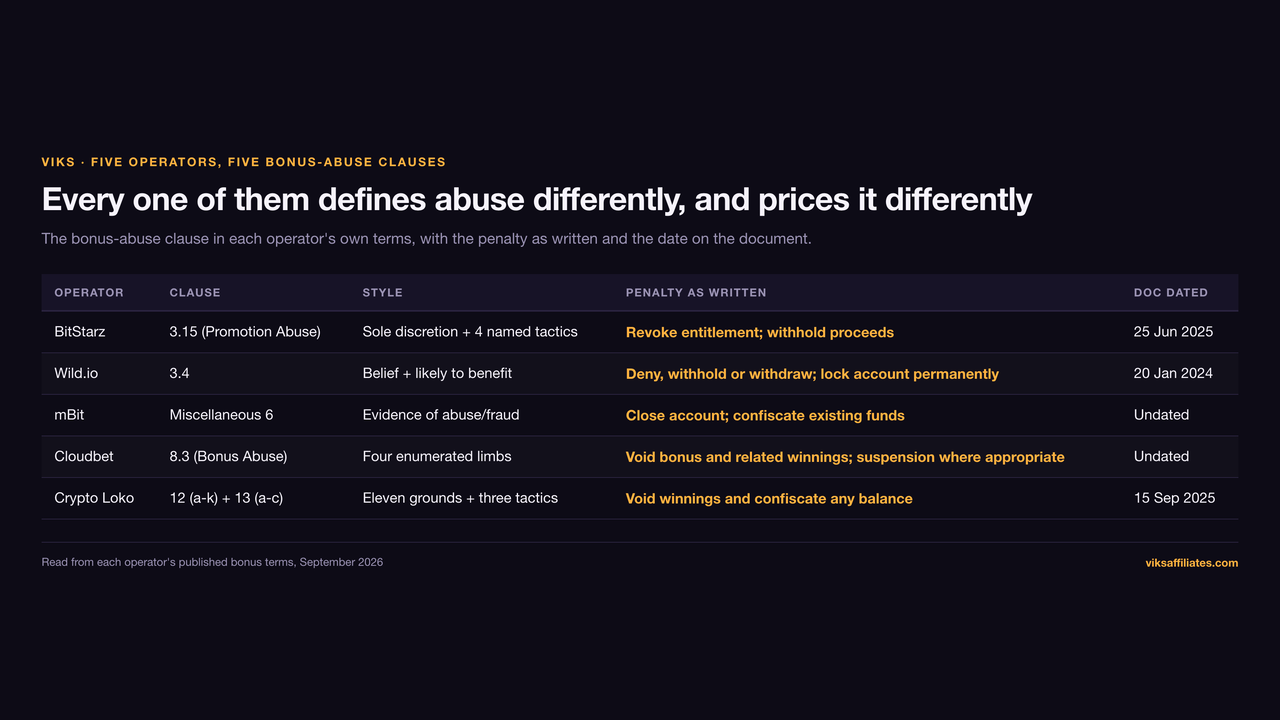This screenshot has height=720, width=1280.
Task: Select the 'Undated' cell in mBit row
Action: point(1162,415)
